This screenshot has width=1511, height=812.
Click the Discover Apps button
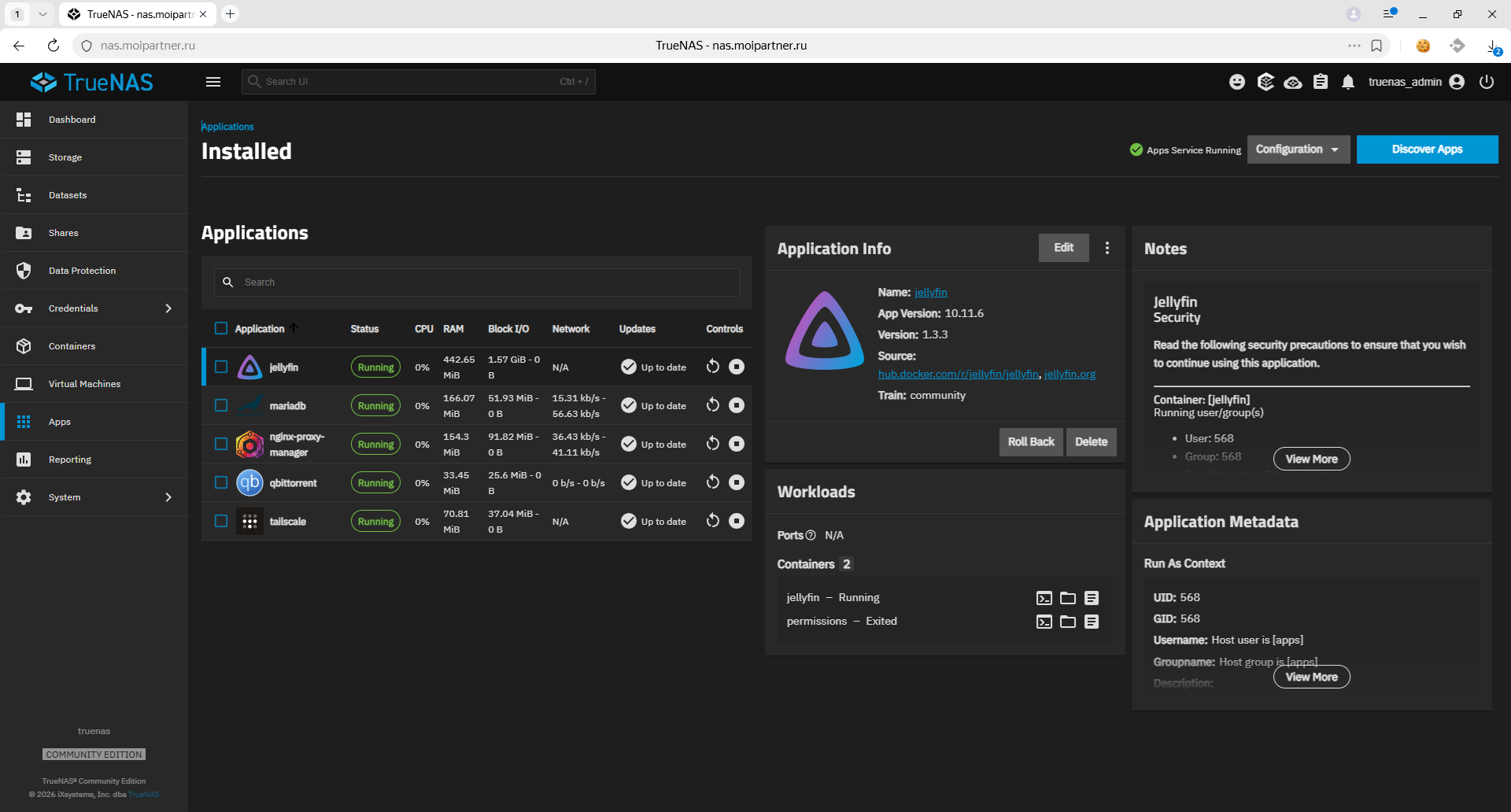(1426, 149)
